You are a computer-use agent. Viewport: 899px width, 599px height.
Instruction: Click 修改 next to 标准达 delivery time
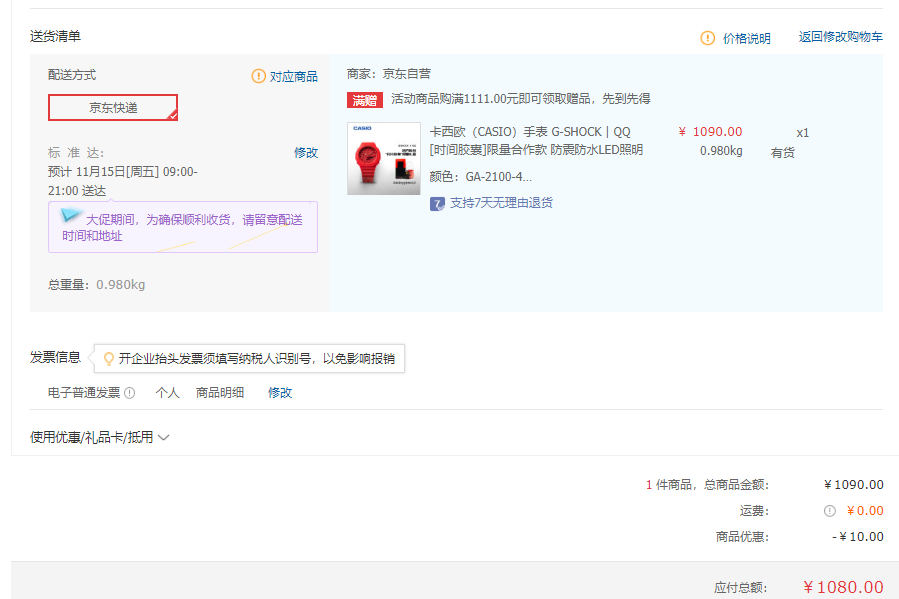coord(306,152)
